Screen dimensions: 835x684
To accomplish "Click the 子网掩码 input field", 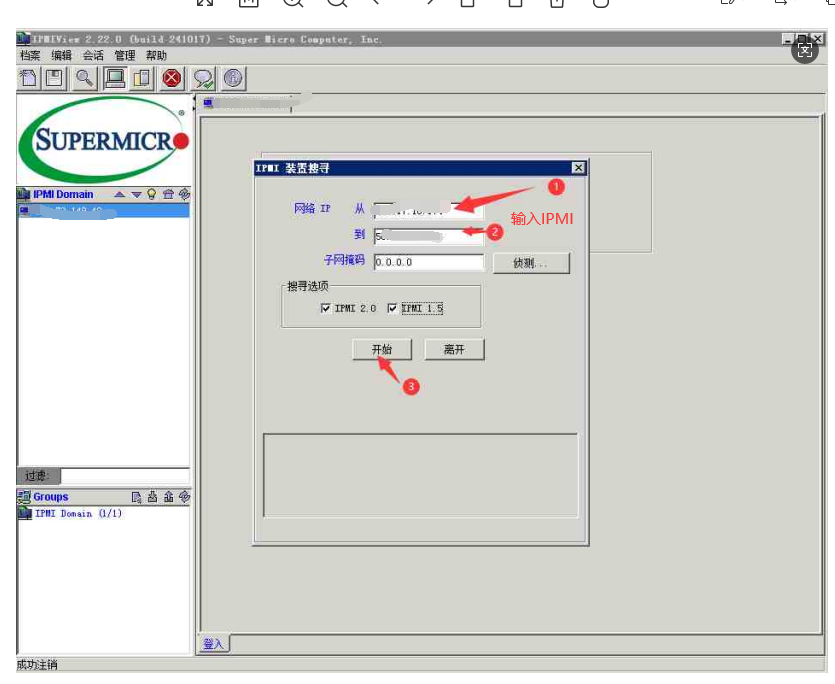I will pos(428,262).
